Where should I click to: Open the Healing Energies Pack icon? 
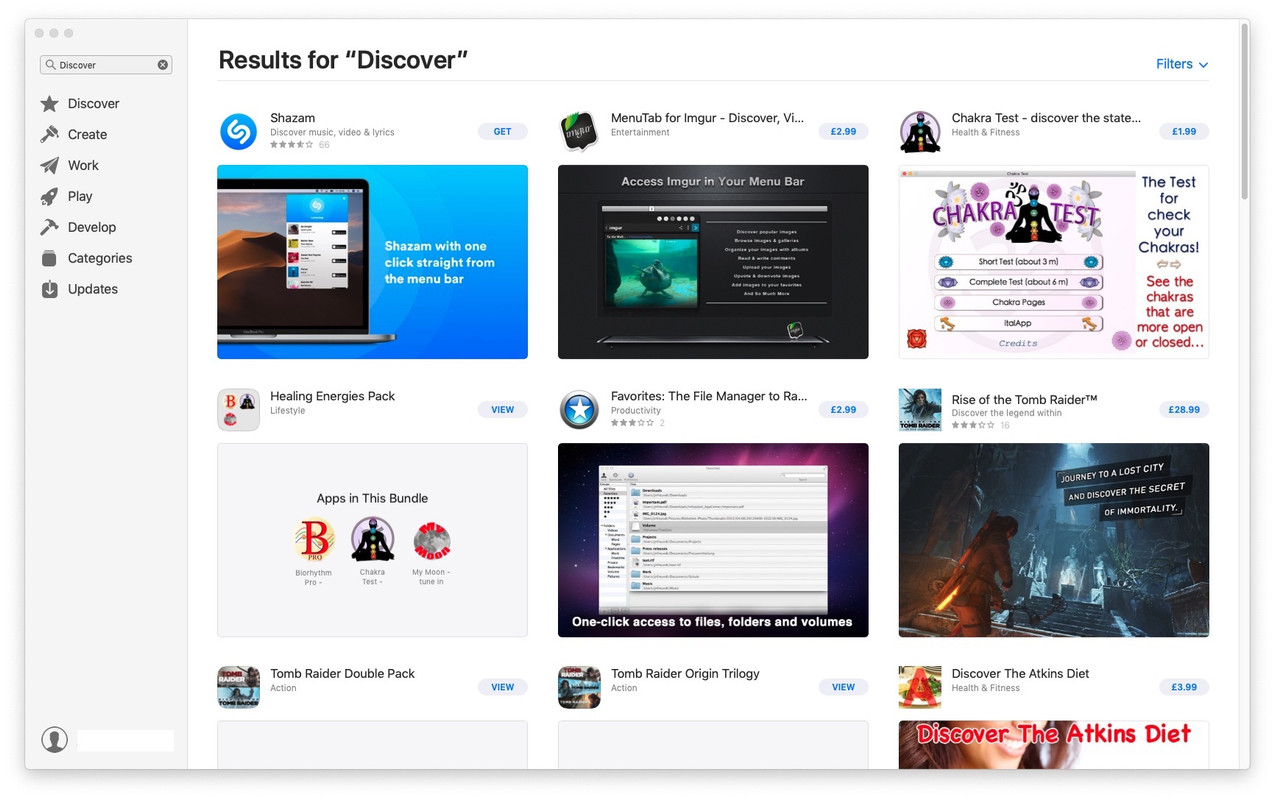click(238, 409)
